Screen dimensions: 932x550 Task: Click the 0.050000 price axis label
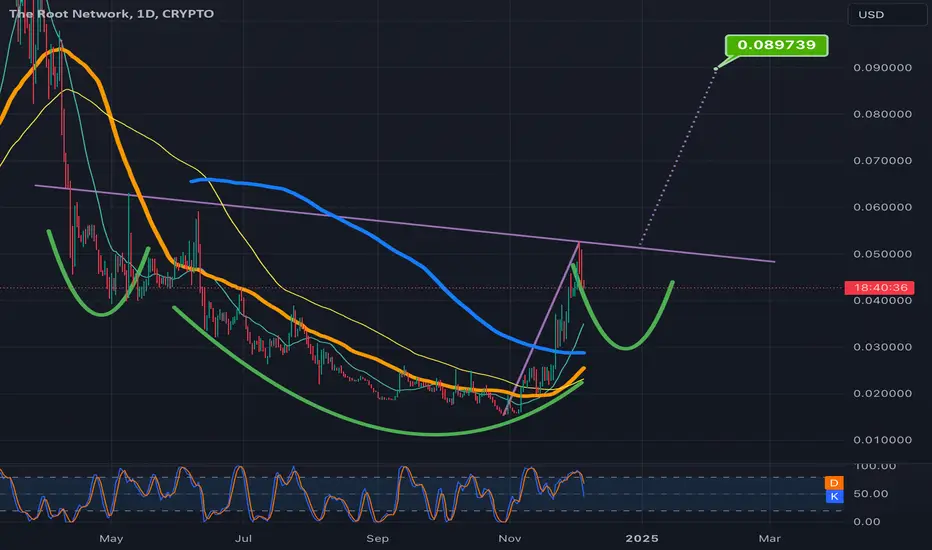click(x=882, y=254)
